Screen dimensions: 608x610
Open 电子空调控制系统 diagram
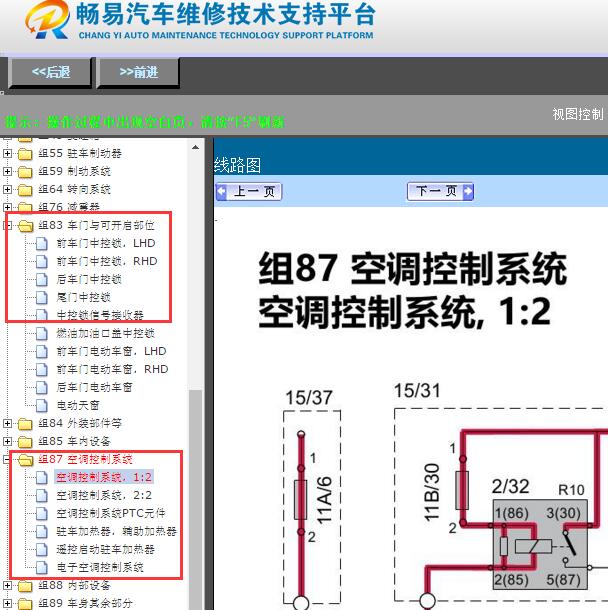100,567
